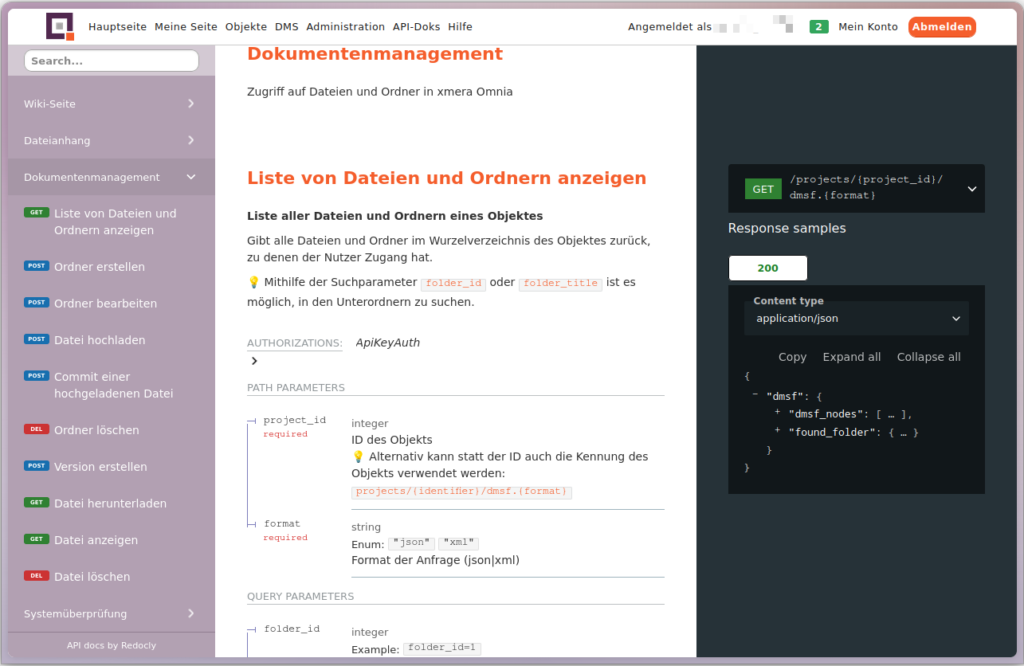Image resolution: width=1024 pixels, height=666 pixels.
Task: Click Copy in response sample
Action: tap(792, 357)
